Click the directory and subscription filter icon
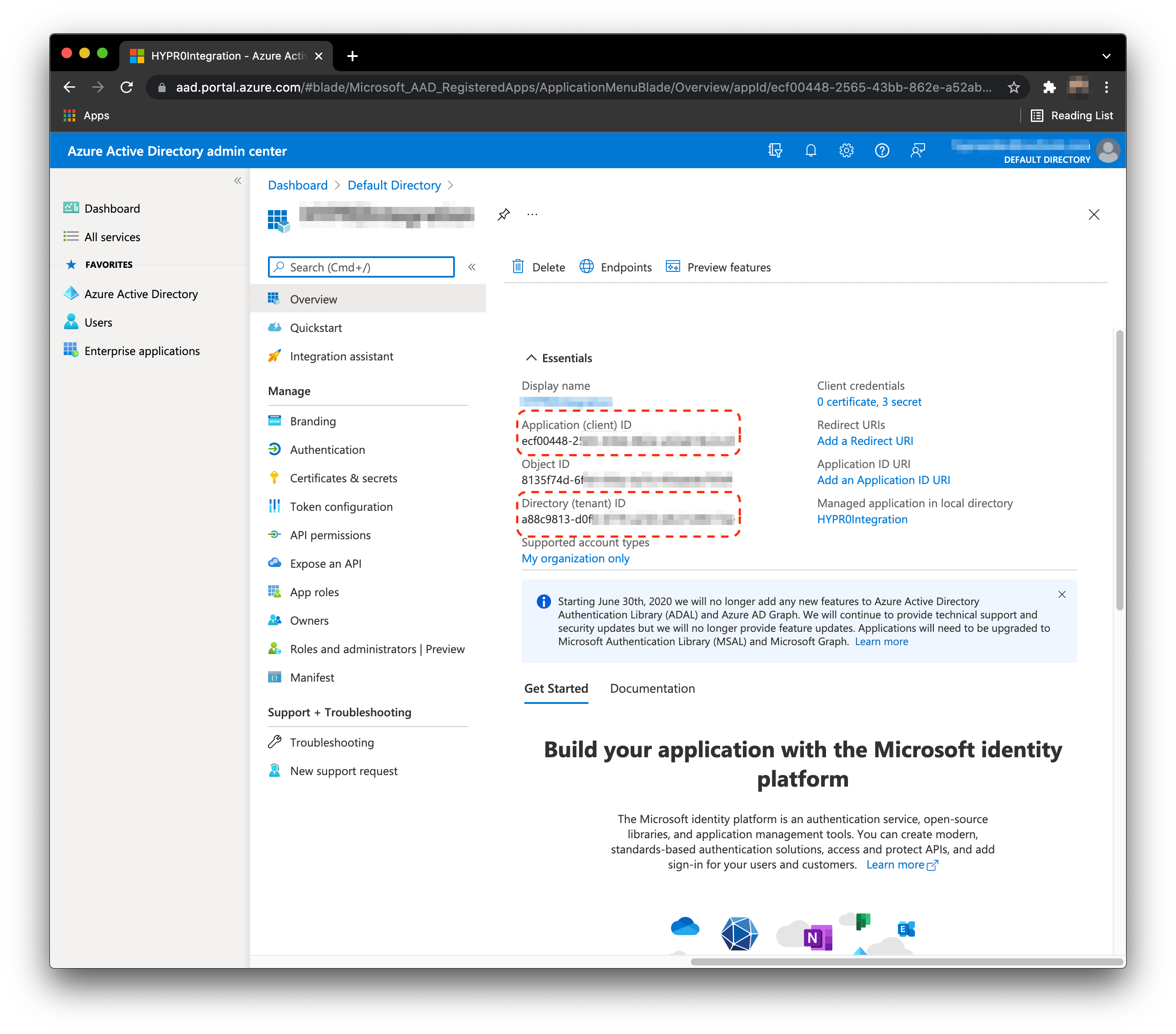This screenshot has width=1176, height=1034. (775, 151)
